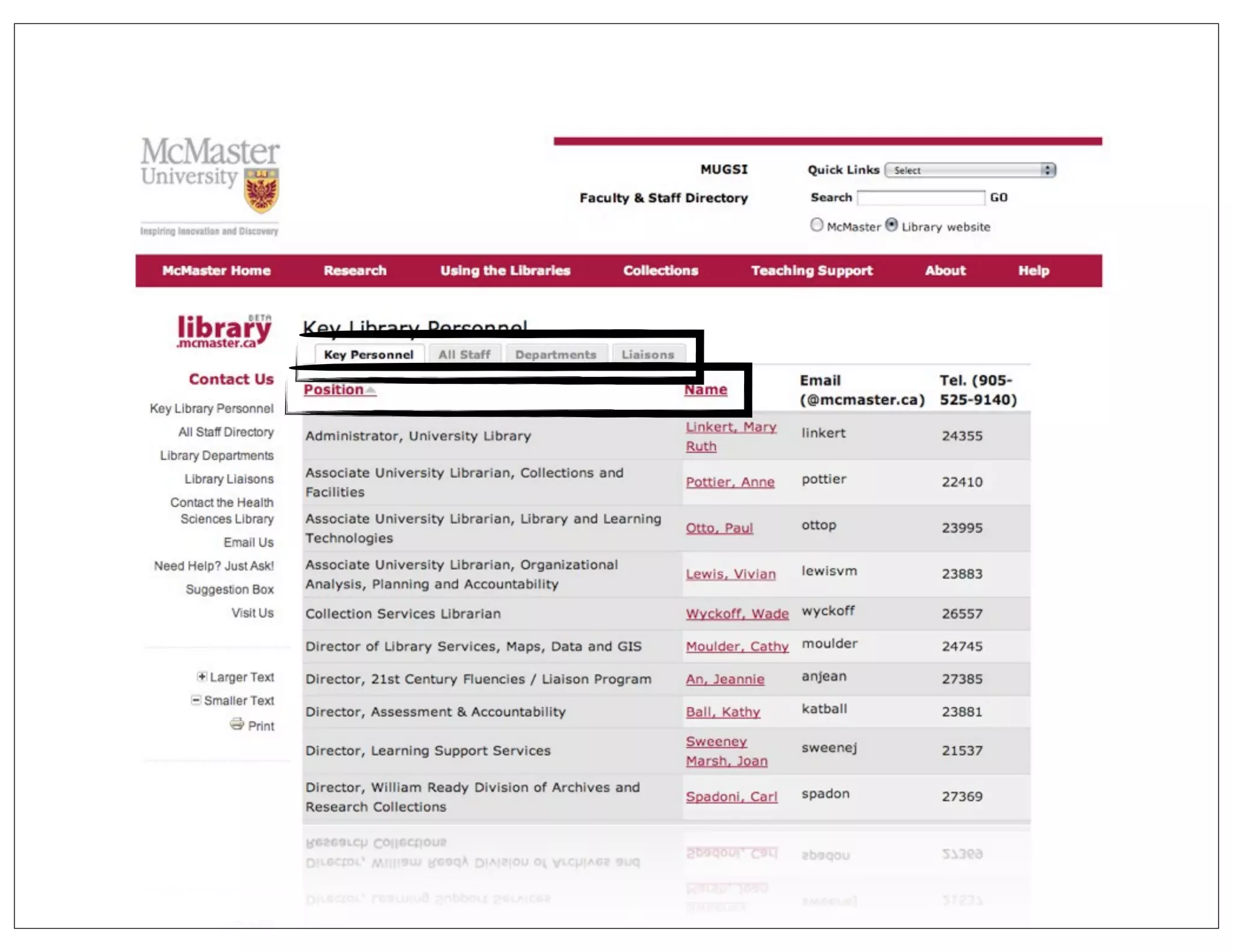Click the Smaller Text minus icon
Image resolution: width=1233 pixels, height=952 pixels.
click(196, 700)
